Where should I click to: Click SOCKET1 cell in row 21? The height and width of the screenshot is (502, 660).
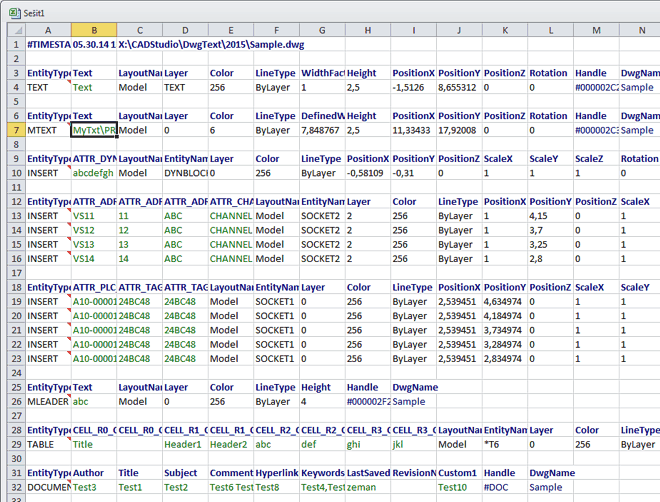(x=277, y=330)
